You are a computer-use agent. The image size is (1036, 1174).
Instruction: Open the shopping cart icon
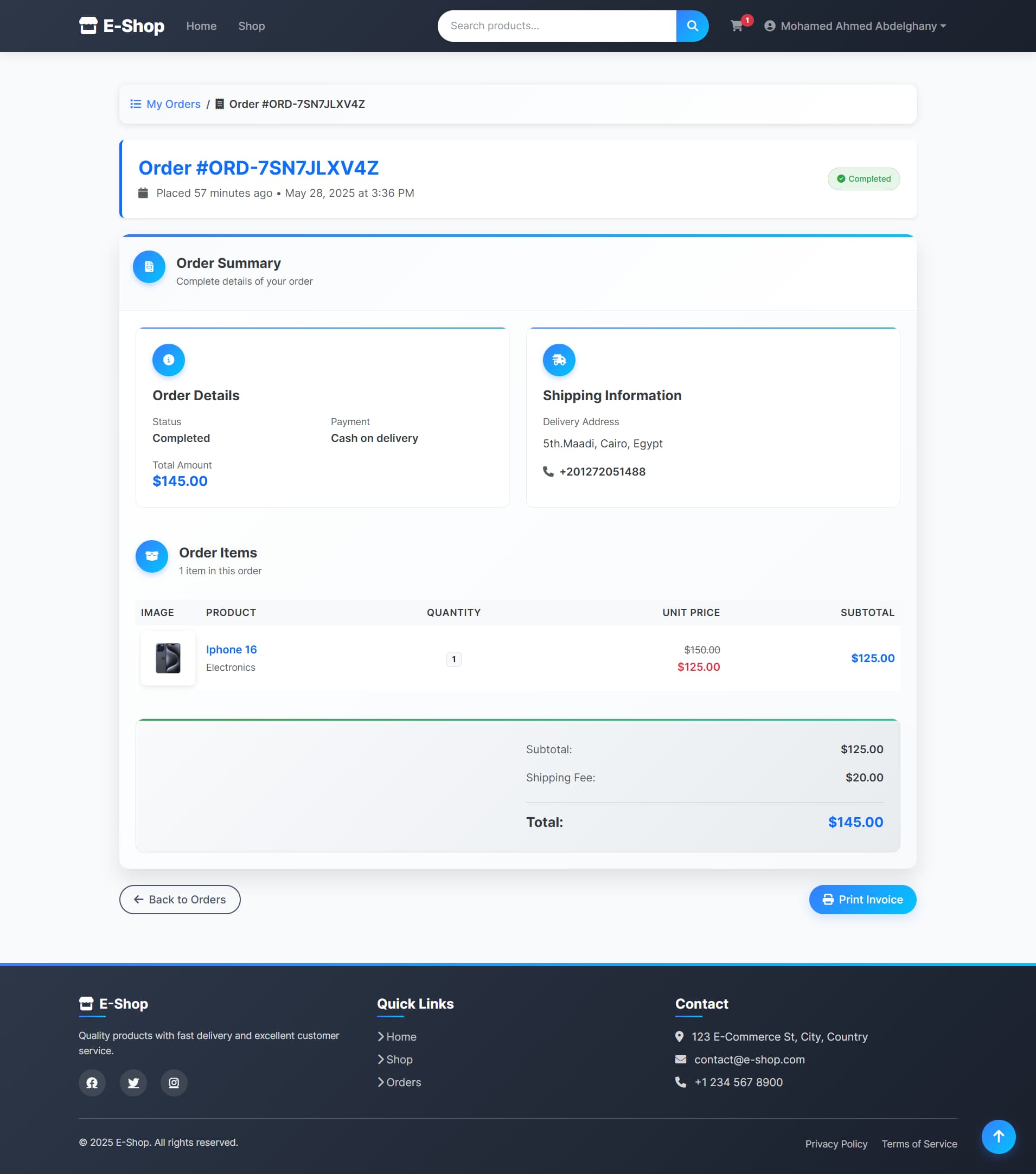[x=737, y=27]
